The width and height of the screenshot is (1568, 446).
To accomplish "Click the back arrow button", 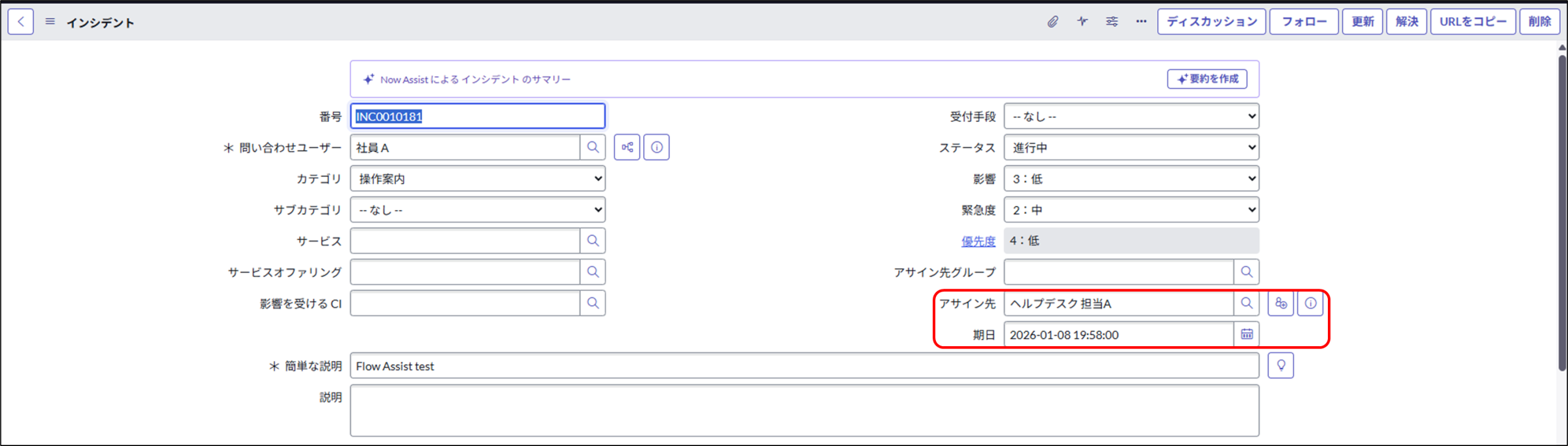I will (x=21, y=22).
